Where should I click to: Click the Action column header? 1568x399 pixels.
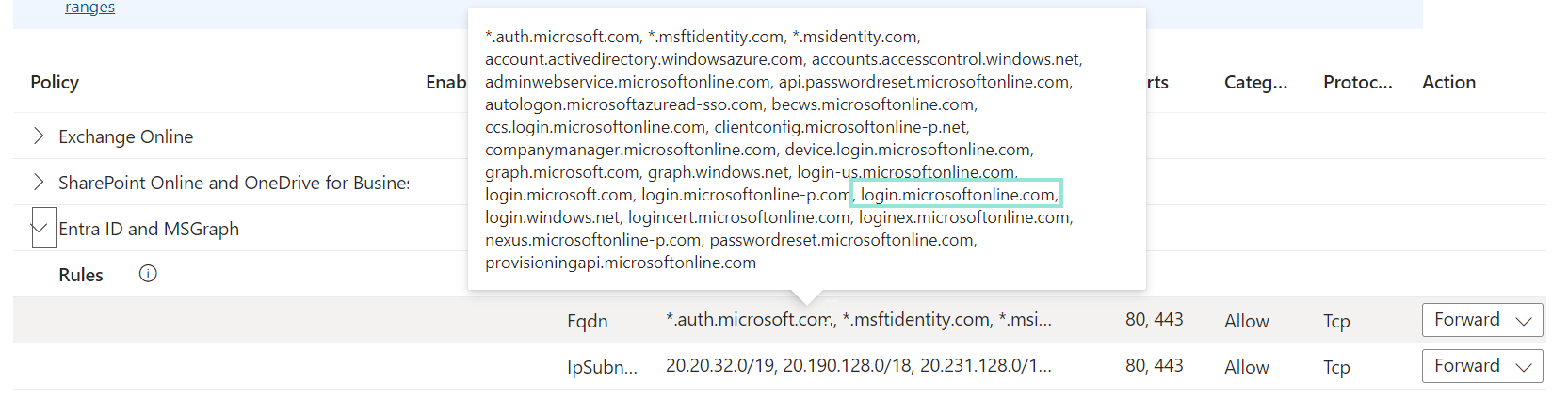[1448, 83]
